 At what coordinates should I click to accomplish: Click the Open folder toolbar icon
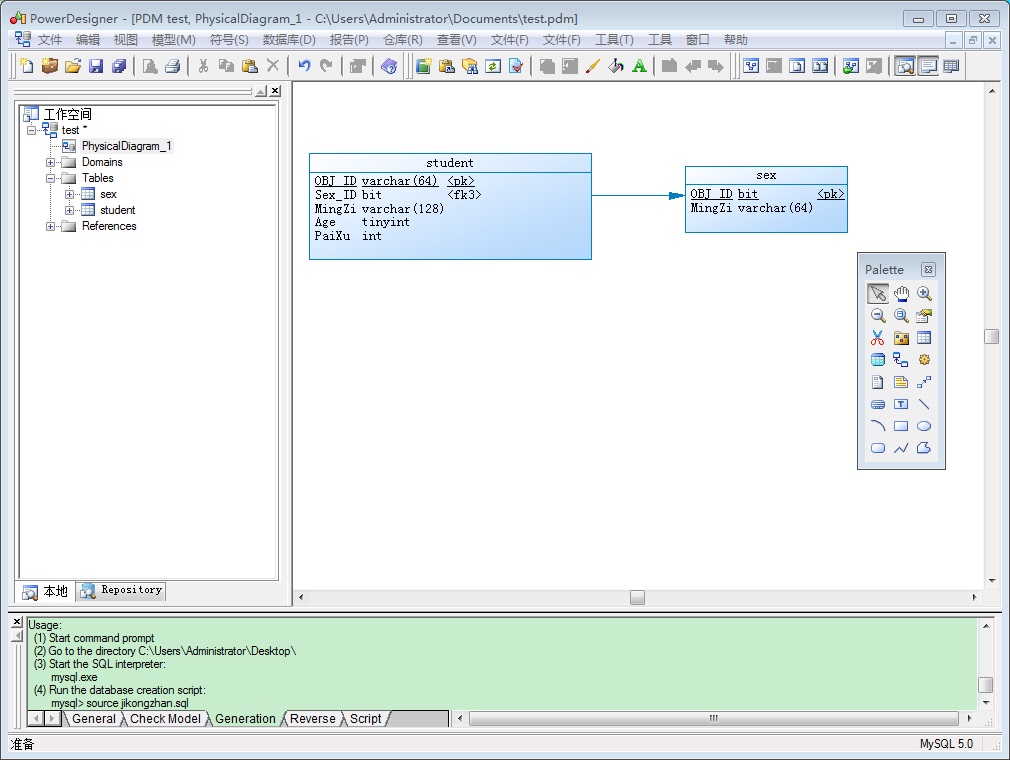click(73, 66)
